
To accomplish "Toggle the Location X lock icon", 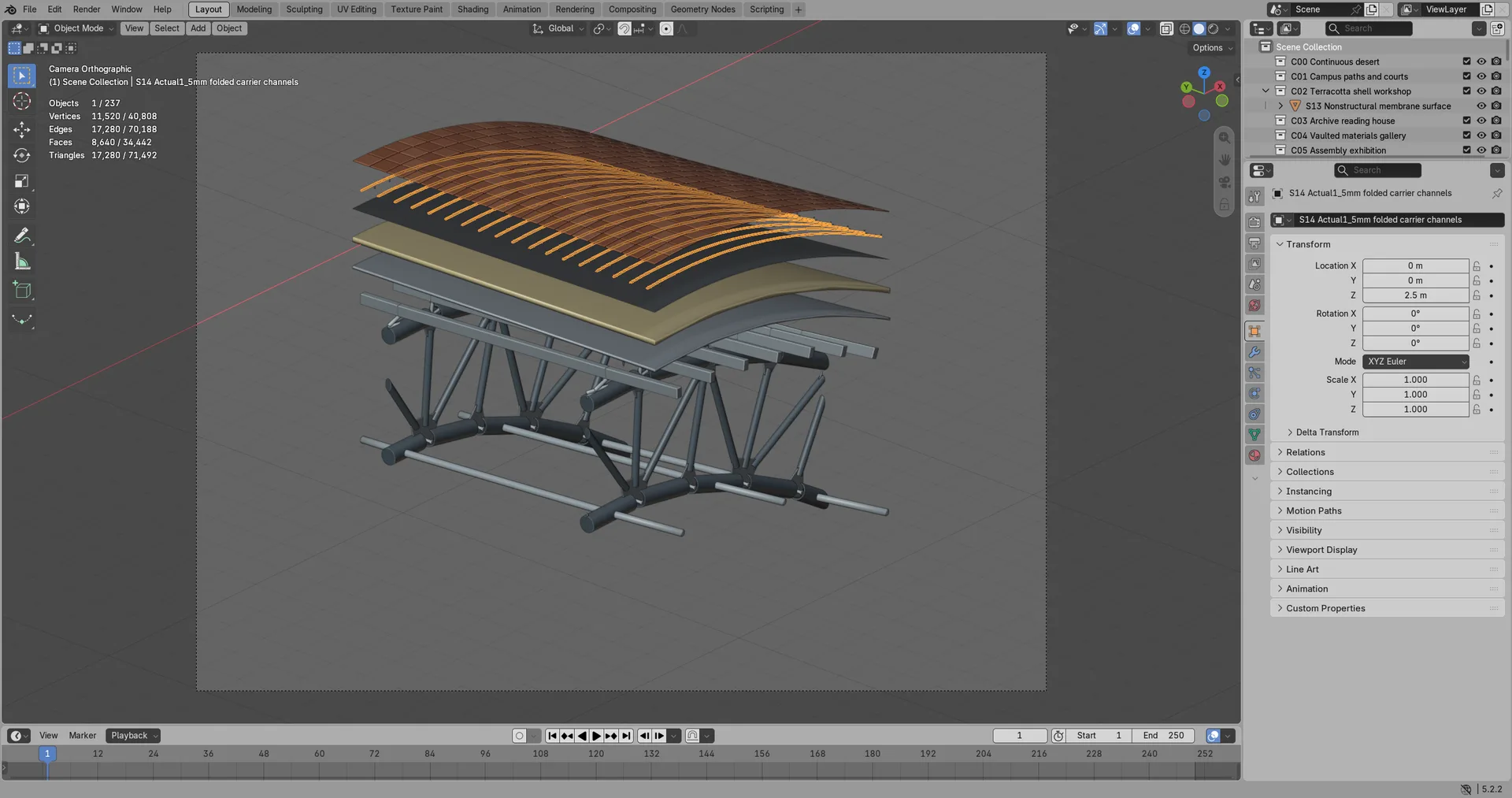I will 1477,266.
